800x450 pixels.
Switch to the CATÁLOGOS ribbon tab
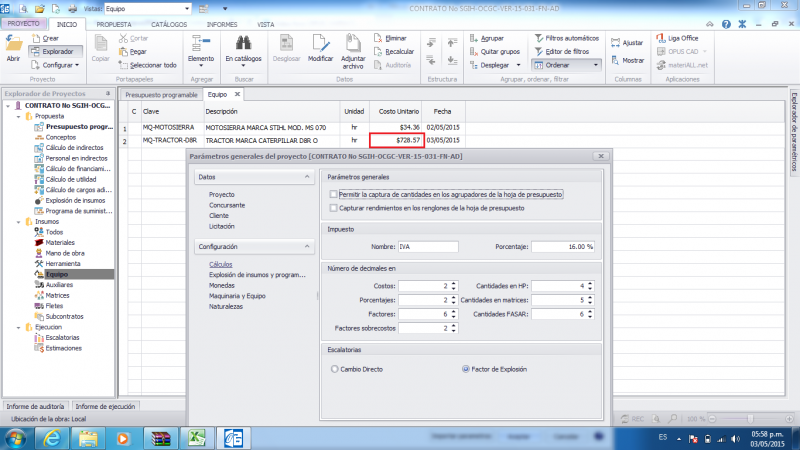point(164,22)
